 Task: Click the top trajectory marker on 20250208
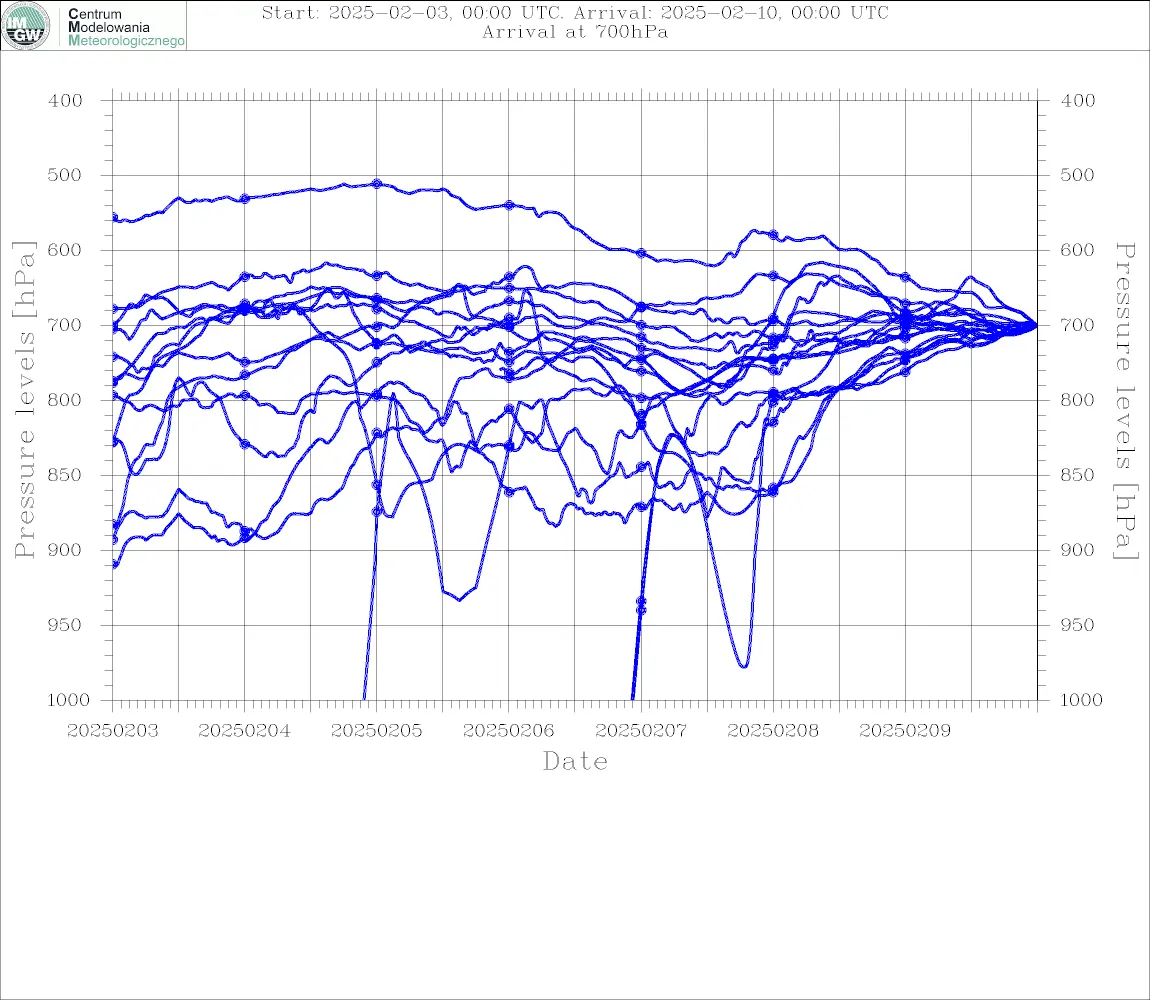click(x=773, y=235)
